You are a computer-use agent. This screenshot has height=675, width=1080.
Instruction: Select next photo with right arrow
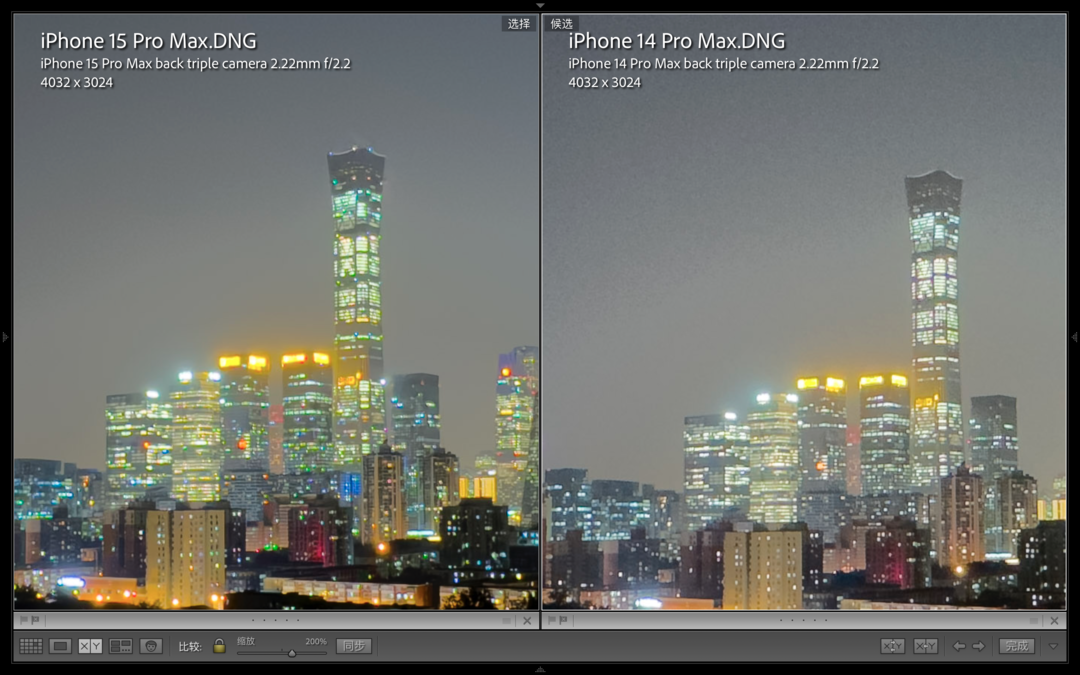(979, 646)
